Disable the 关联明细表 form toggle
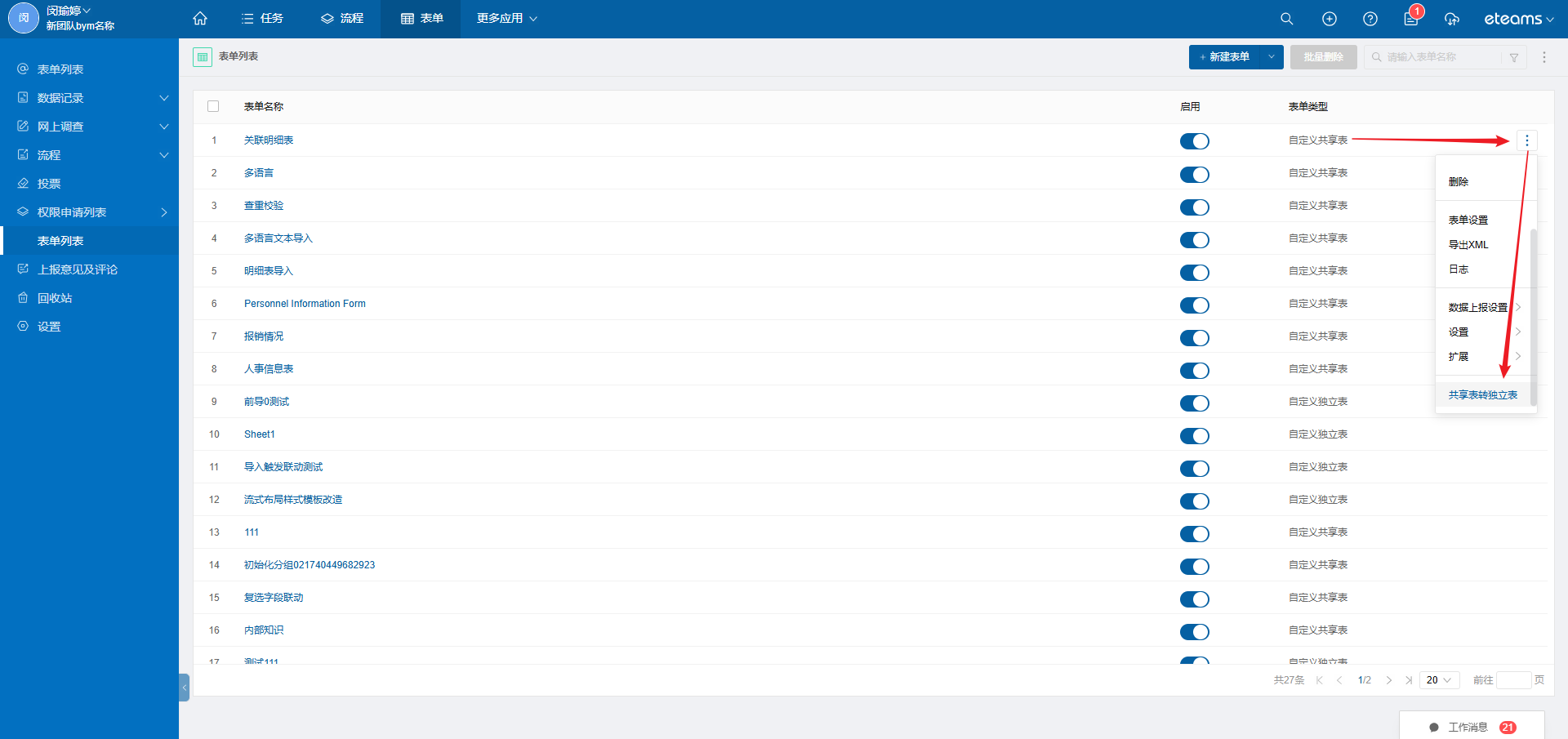This screenshot has height=739, width=1568. [1194, 141]
